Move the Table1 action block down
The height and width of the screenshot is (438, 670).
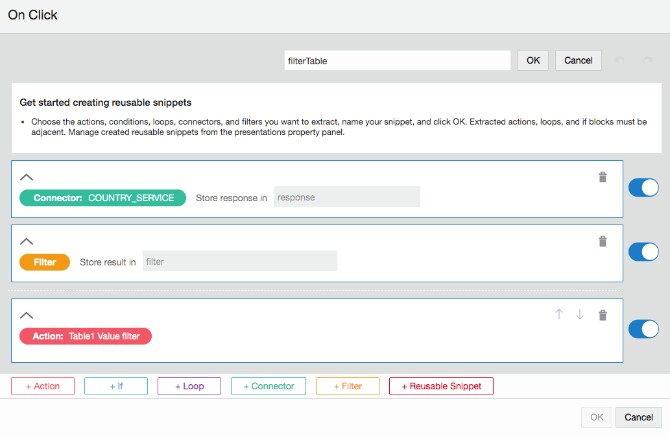580,315
